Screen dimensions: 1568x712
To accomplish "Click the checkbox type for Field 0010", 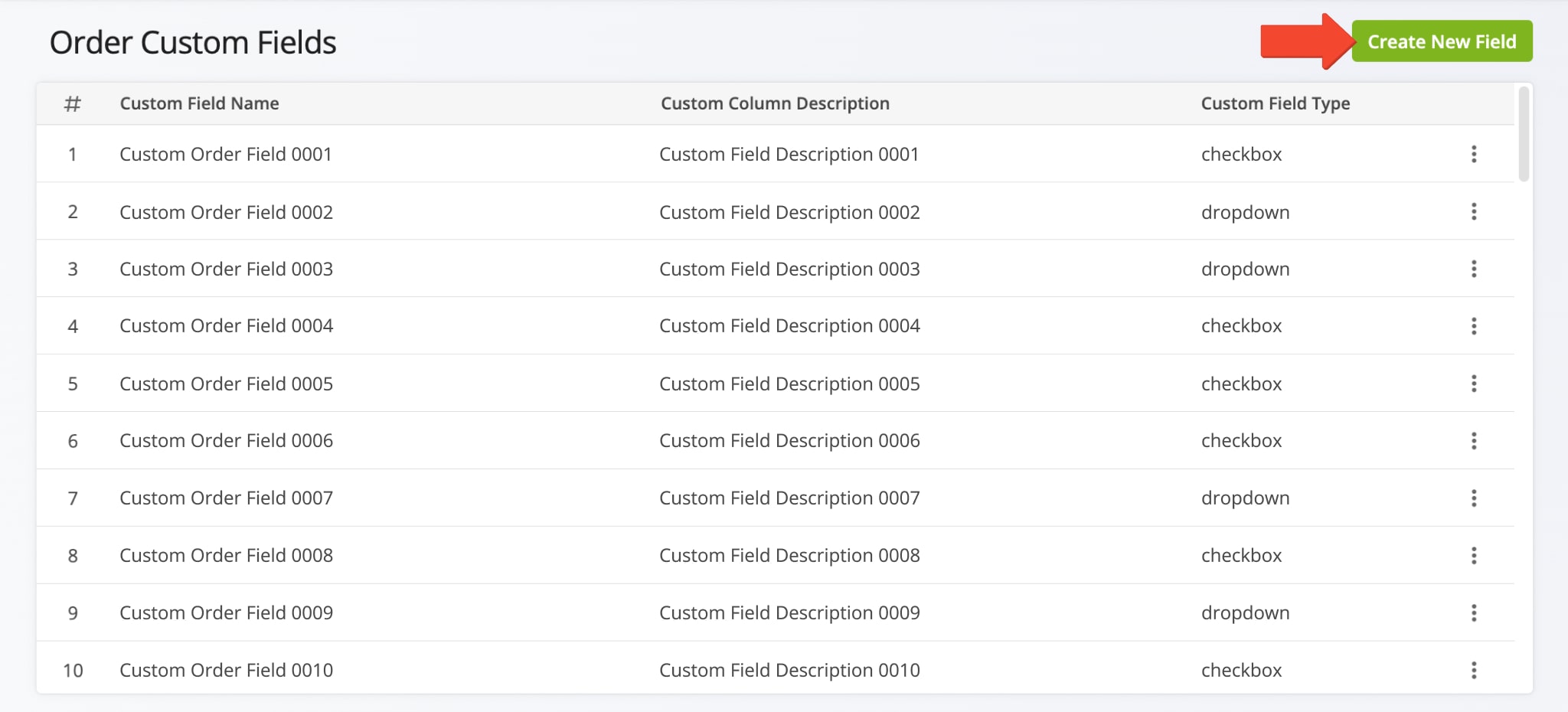I will click(x=1241, y=671).
